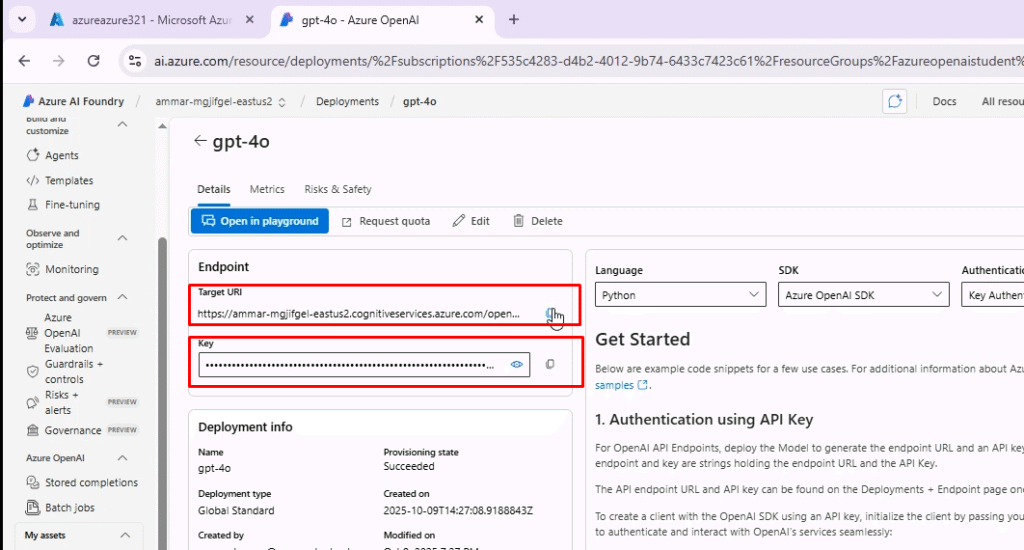The width and height of the screenshot is (1024, 550).
Task: Copy the API key to clipboard
Action: pos(550,365)
